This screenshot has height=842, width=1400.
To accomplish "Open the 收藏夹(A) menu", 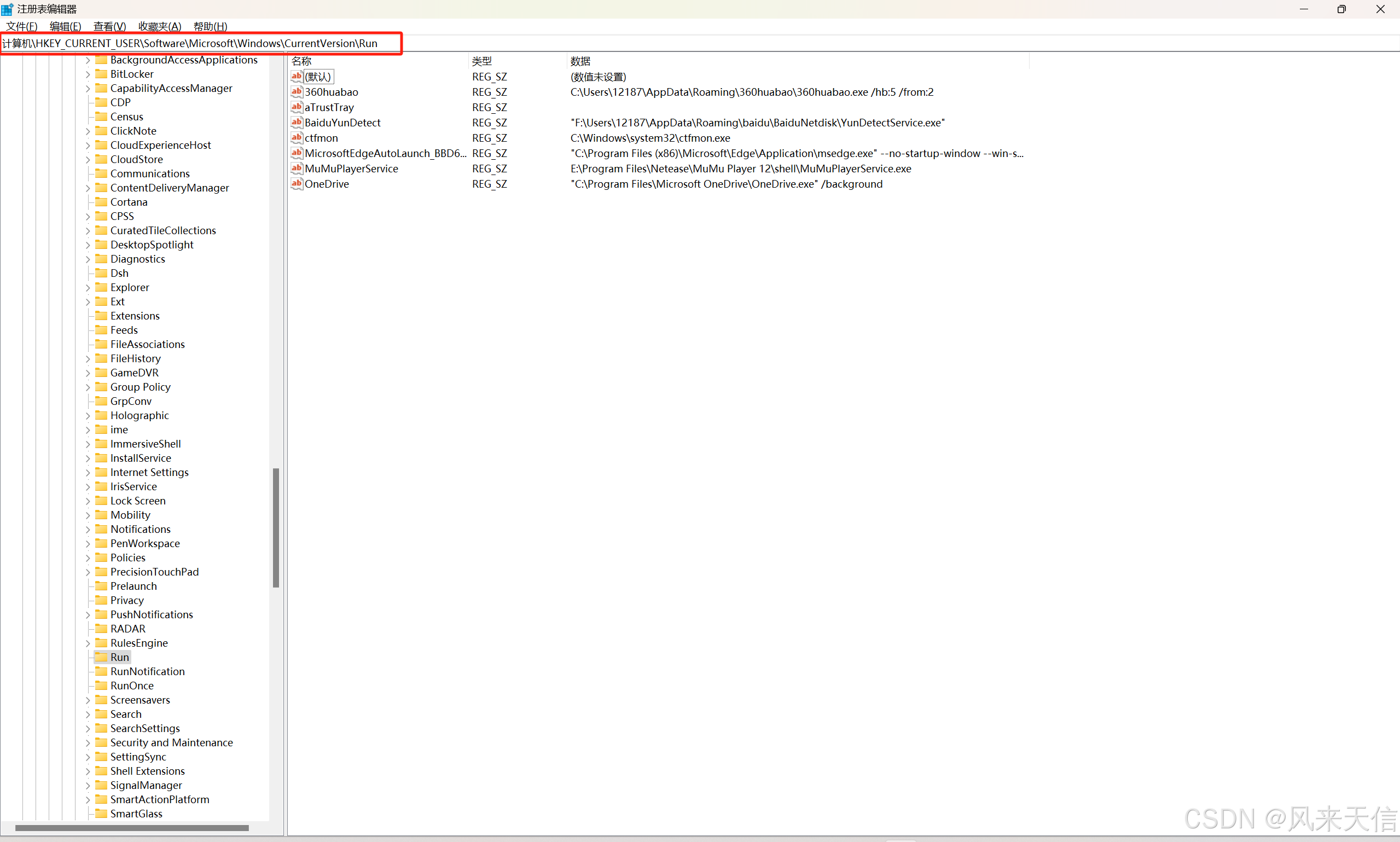I will tap(159, 26).
